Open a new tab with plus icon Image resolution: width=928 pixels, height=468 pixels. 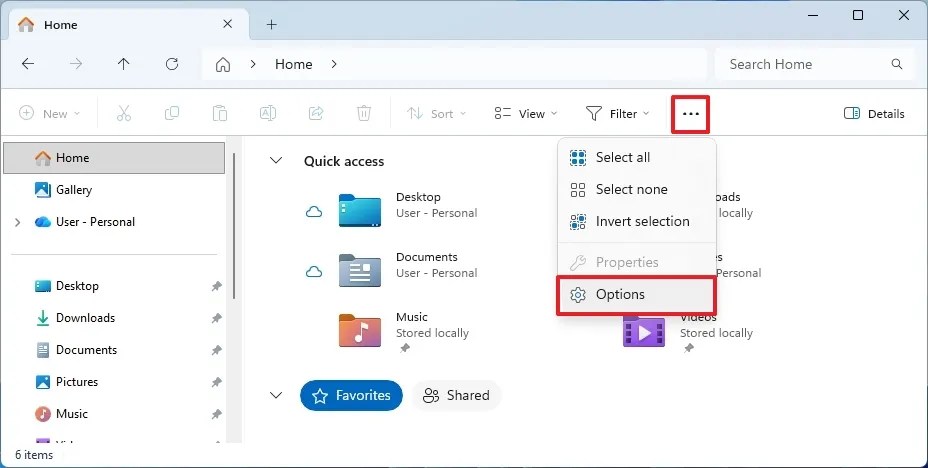coord(271,24)
